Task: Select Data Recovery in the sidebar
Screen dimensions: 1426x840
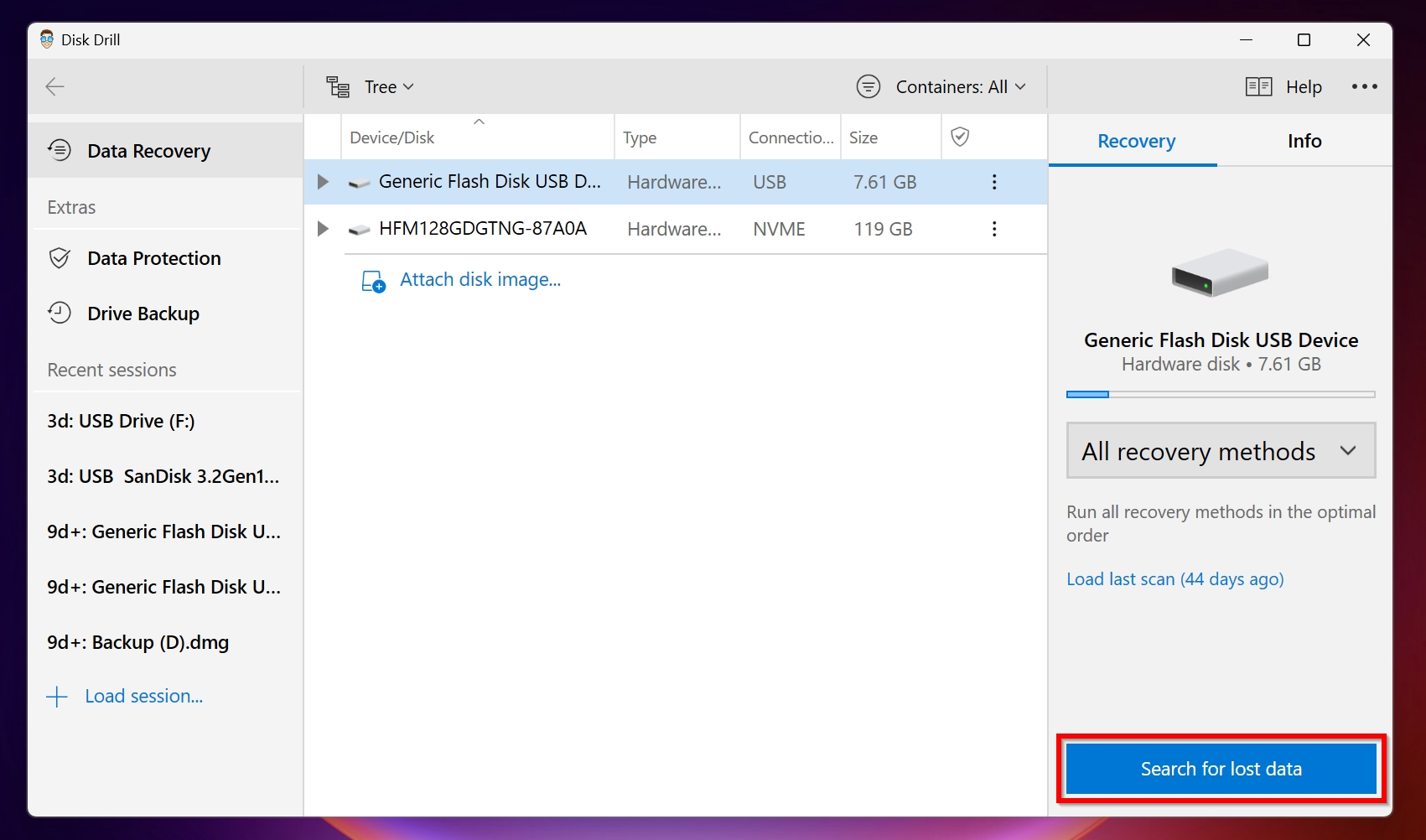Action: point(165,150)
